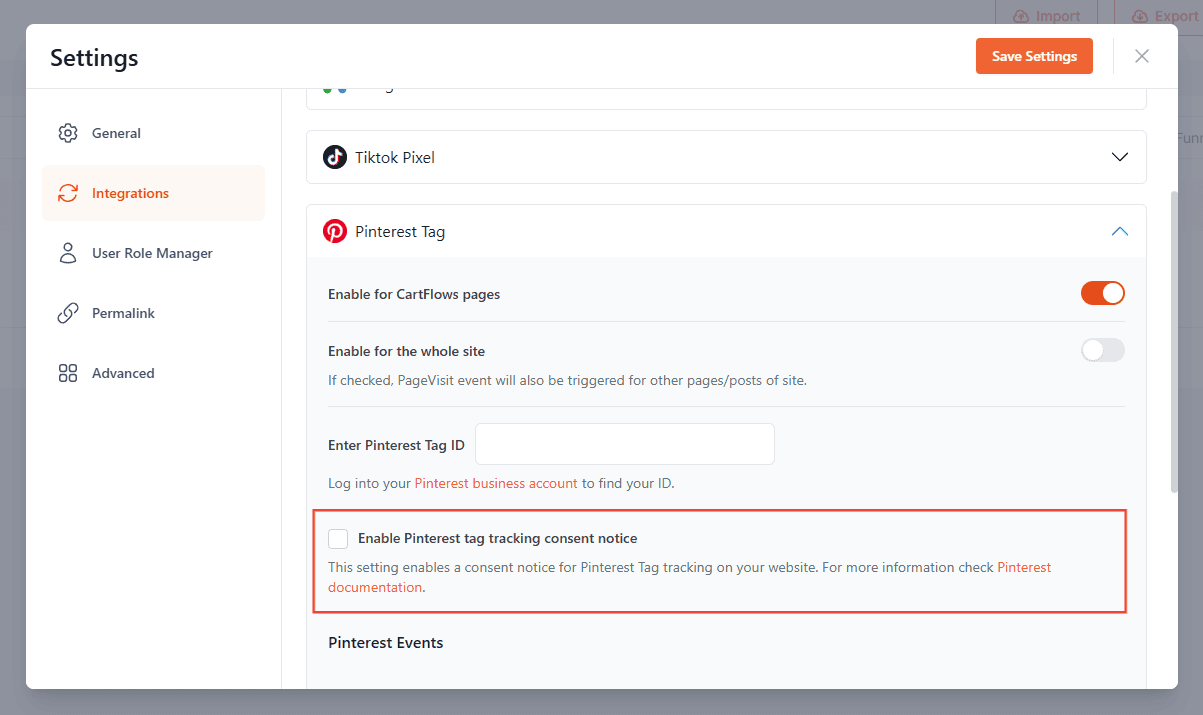Turn on Enable for the whole site

(x=1102, y=350)
